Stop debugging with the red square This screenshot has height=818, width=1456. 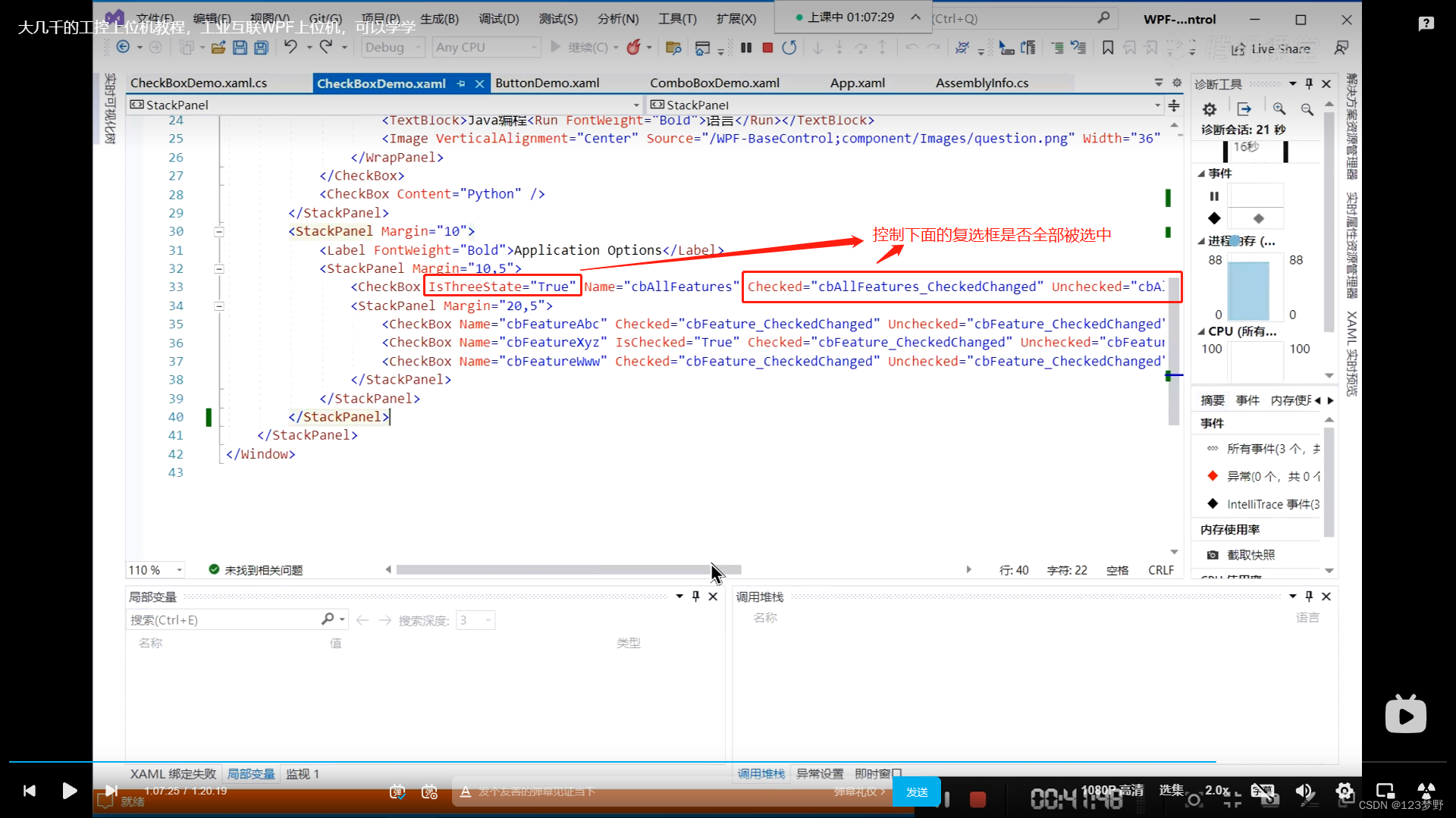pyautogui.click(x=767, y=48)
